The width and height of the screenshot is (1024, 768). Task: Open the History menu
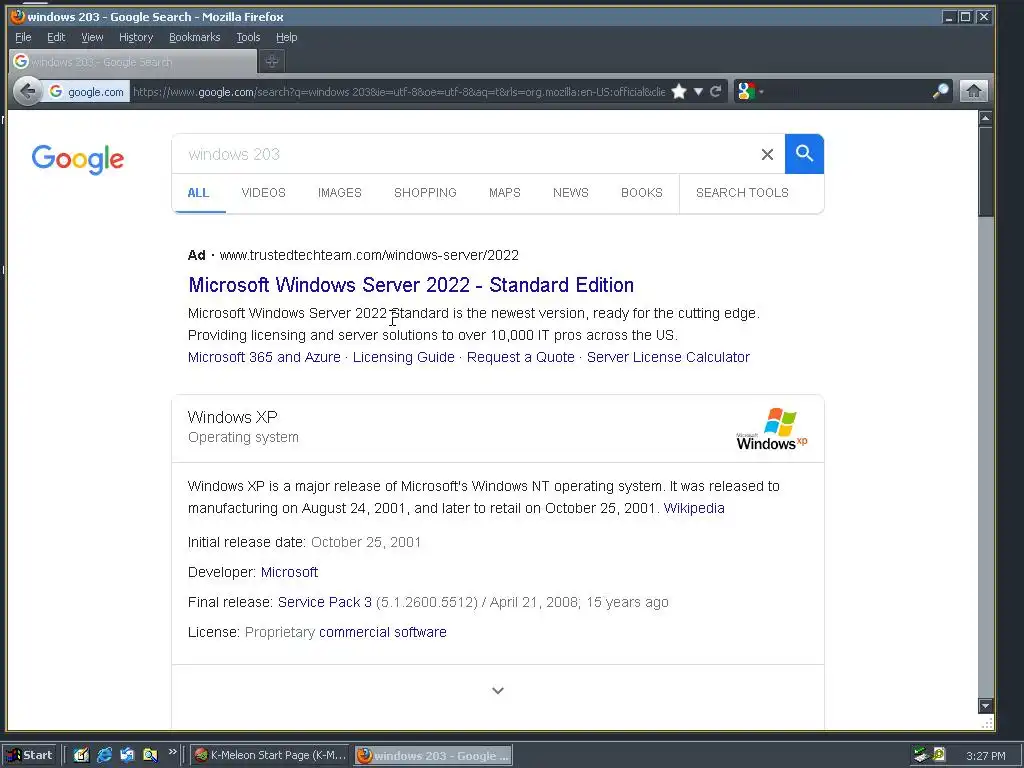click(x=136, y=37)
